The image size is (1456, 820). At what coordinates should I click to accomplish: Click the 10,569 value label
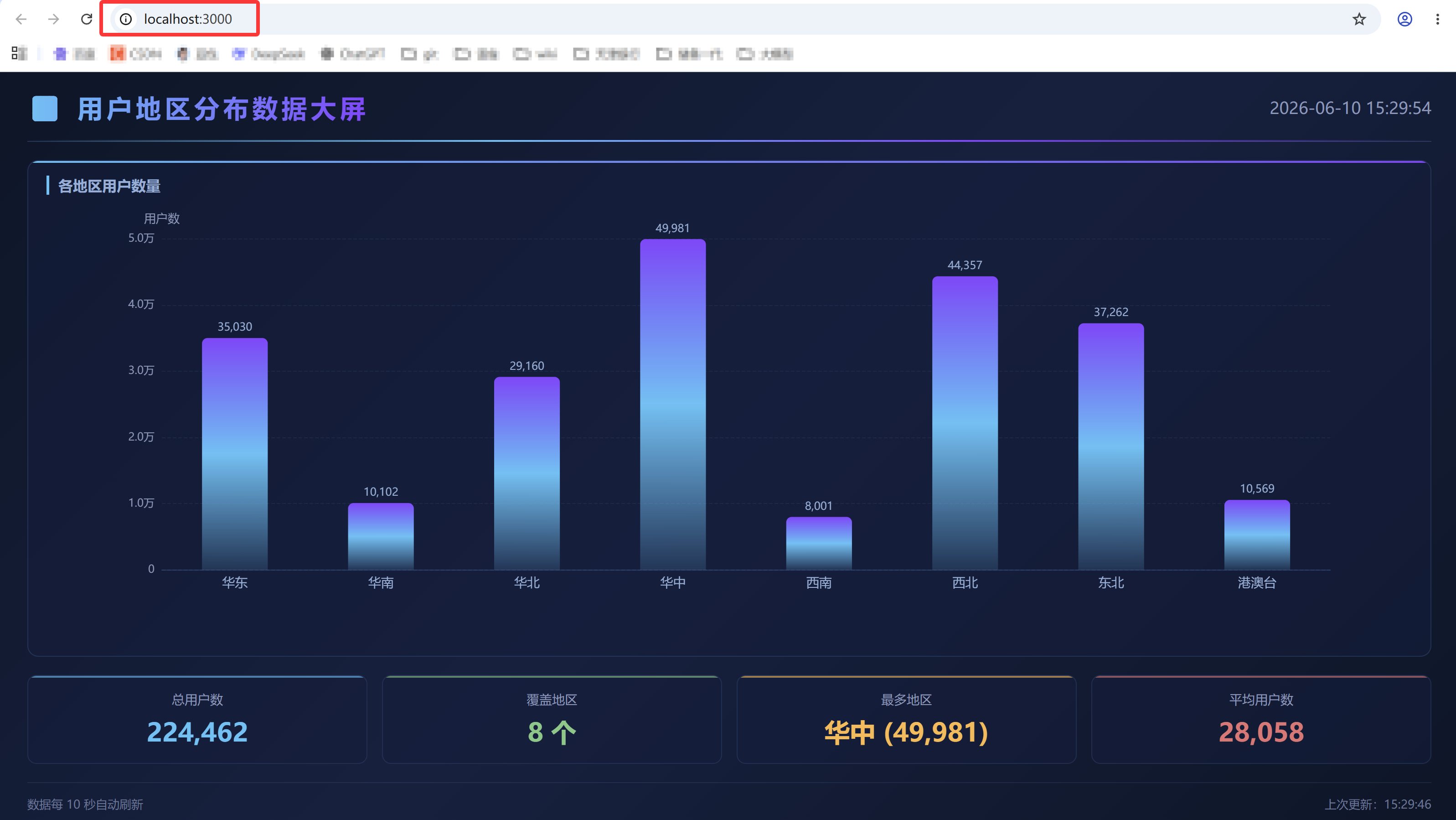1256,488
